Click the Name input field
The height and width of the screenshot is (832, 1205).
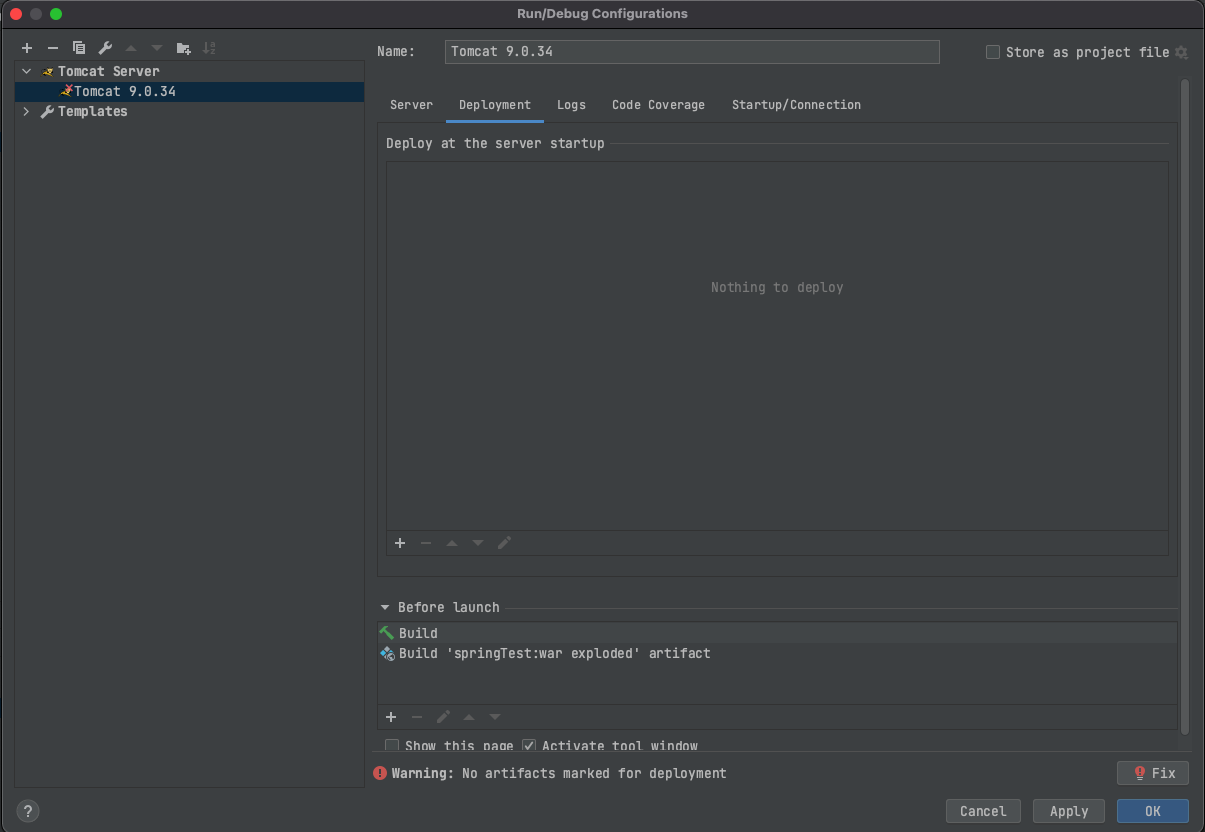pos(692,52)
